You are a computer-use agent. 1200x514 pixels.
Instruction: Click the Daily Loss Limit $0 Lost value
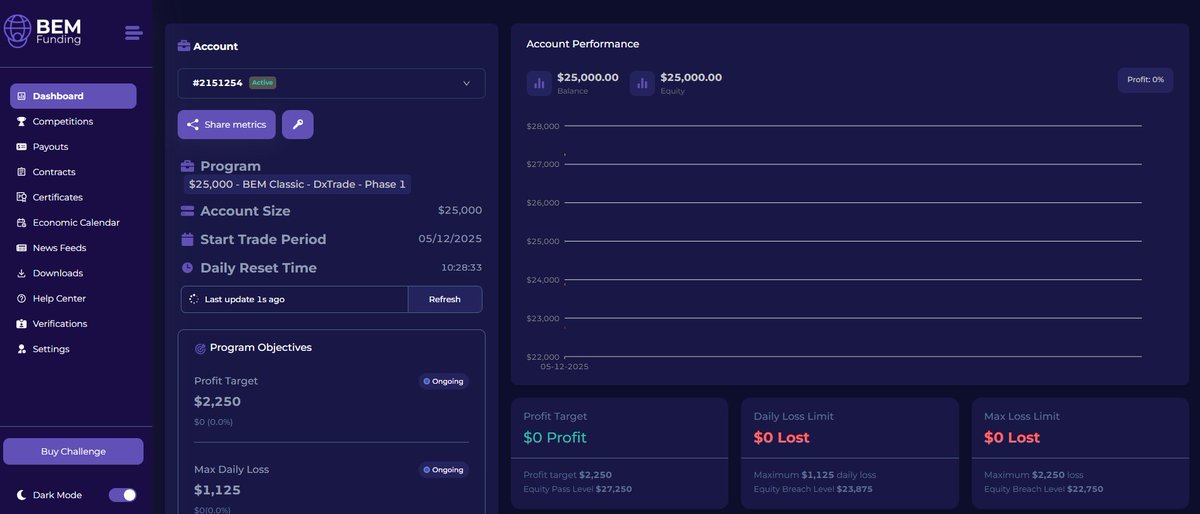(782, 438)
